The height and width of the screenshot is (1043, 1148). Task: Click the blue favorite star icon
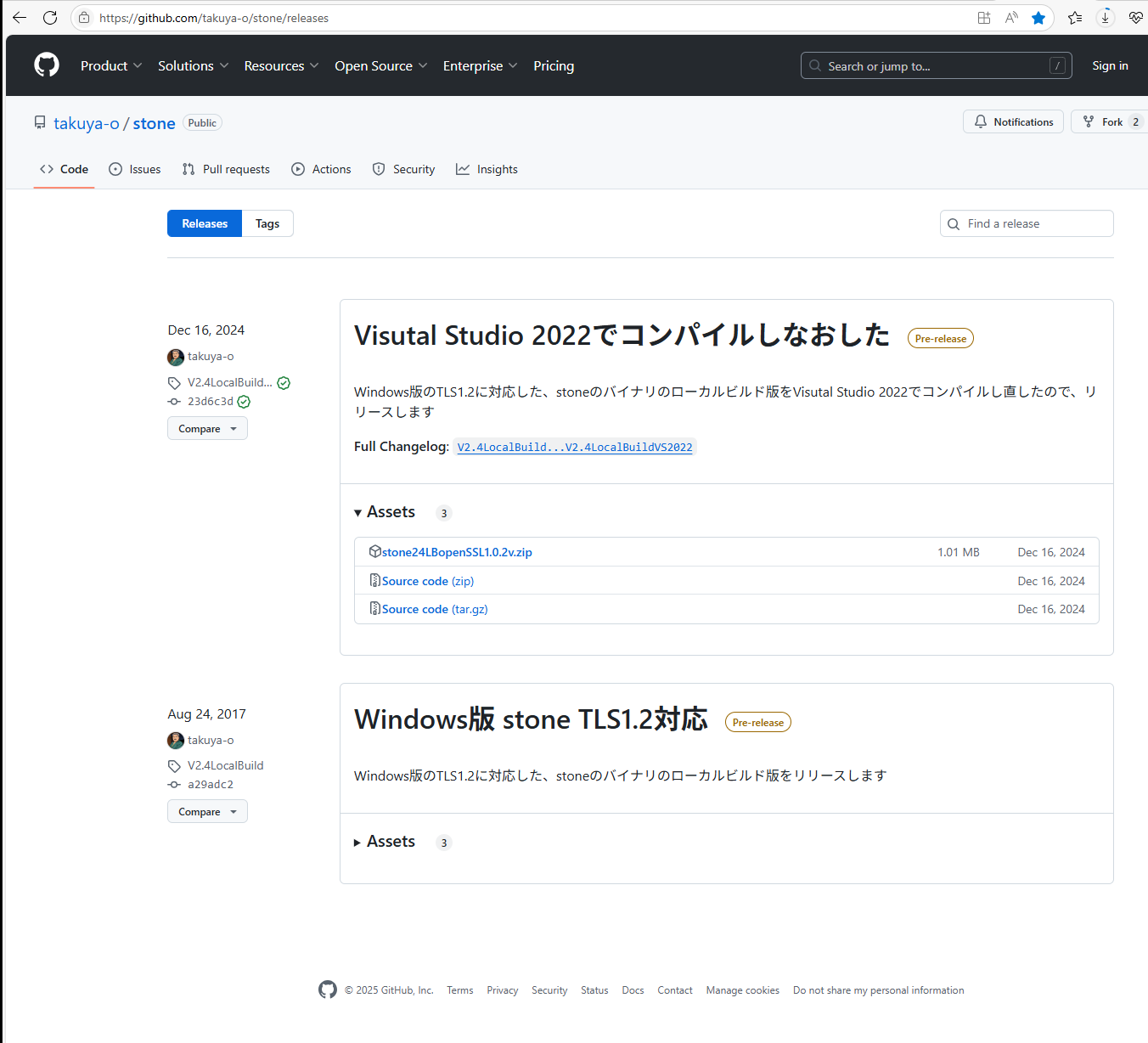1038,18
